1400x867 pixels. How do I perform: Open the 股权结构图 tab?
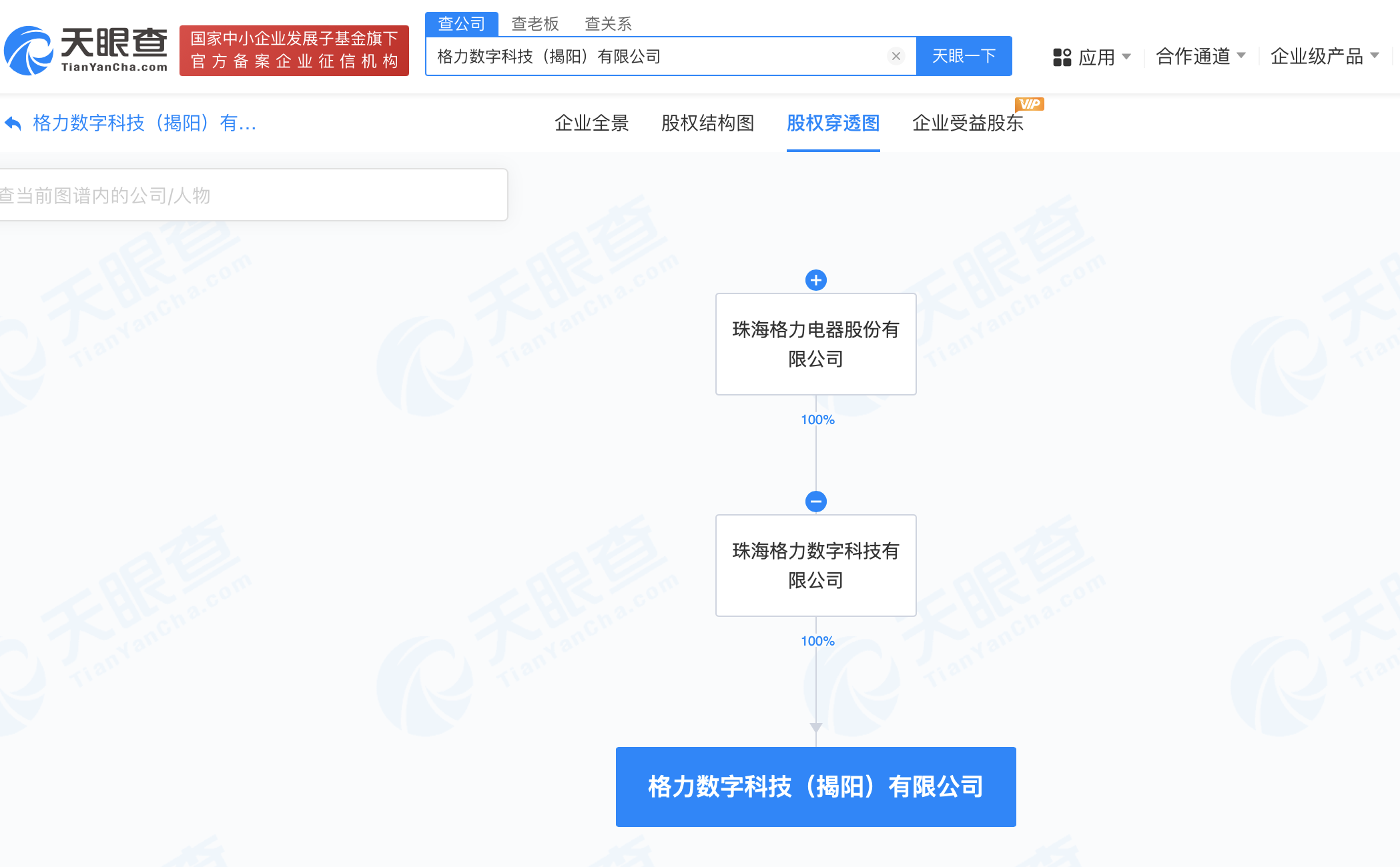point(707,123)
